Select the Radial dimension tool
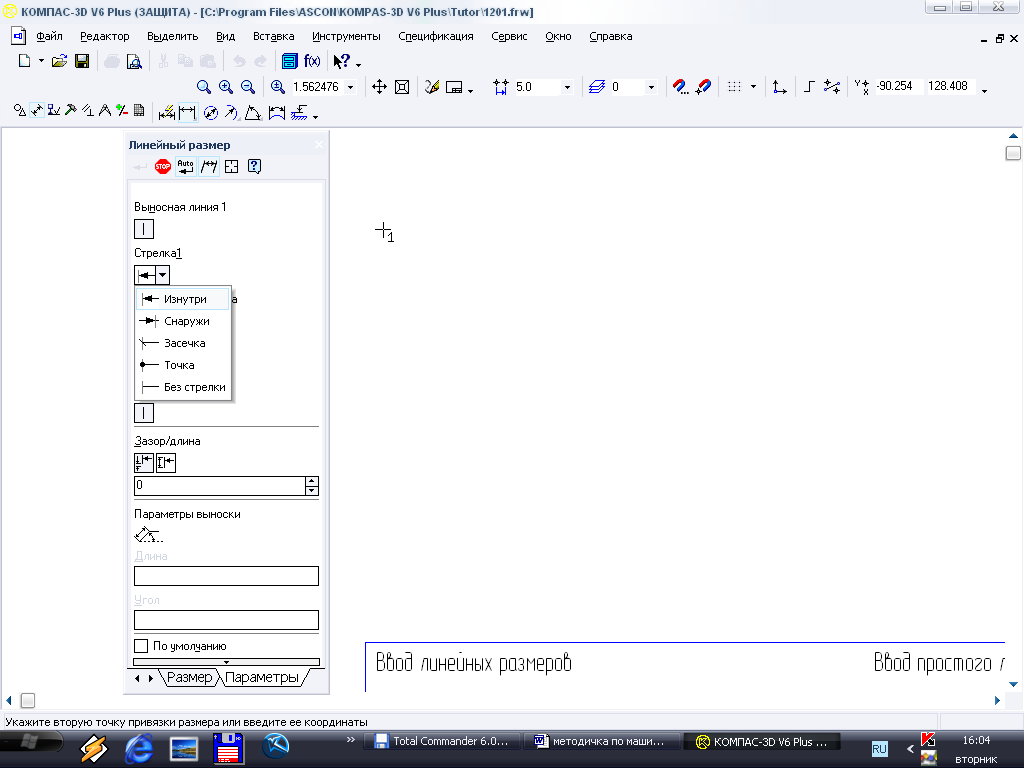Viewport: 1024px width, 768px height. coord(231,113)
